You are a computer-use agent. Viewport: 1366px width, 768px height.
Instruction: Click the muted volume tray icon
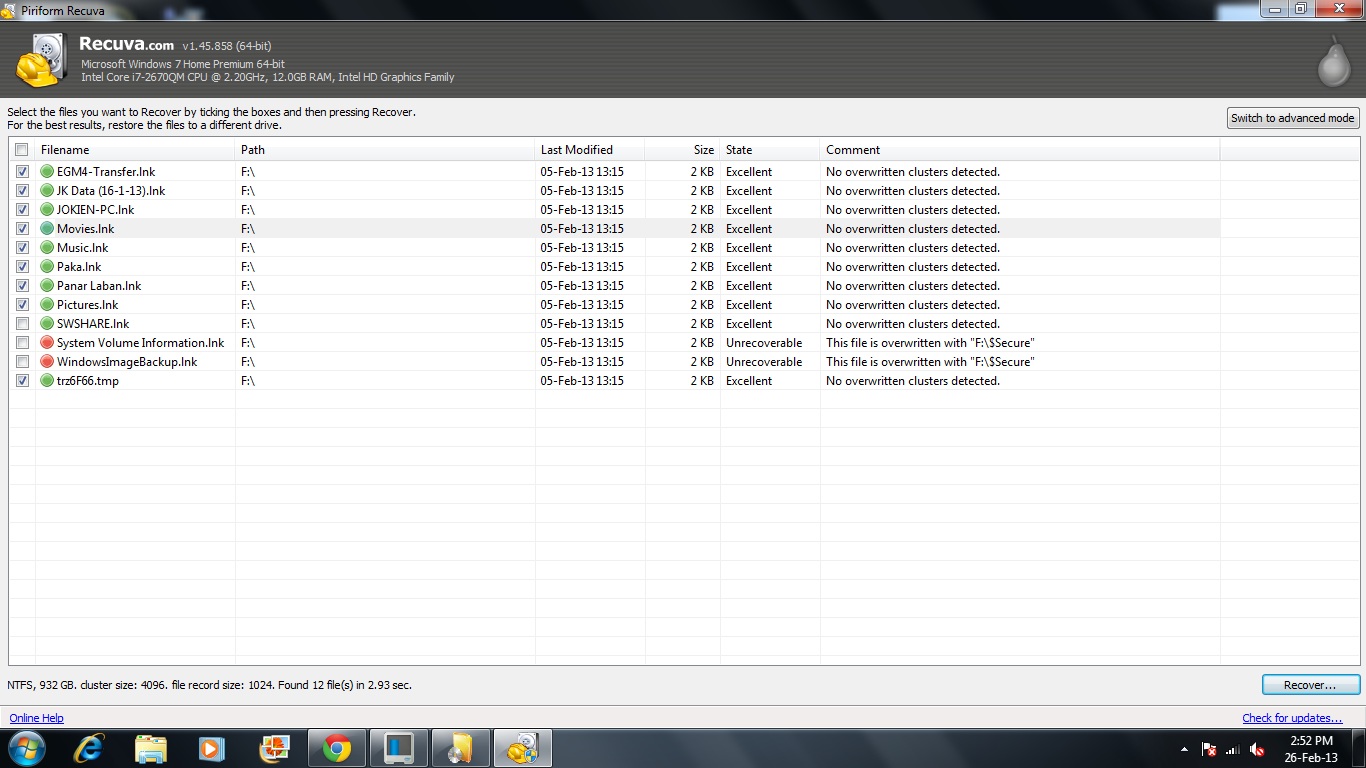point(1258,750)
